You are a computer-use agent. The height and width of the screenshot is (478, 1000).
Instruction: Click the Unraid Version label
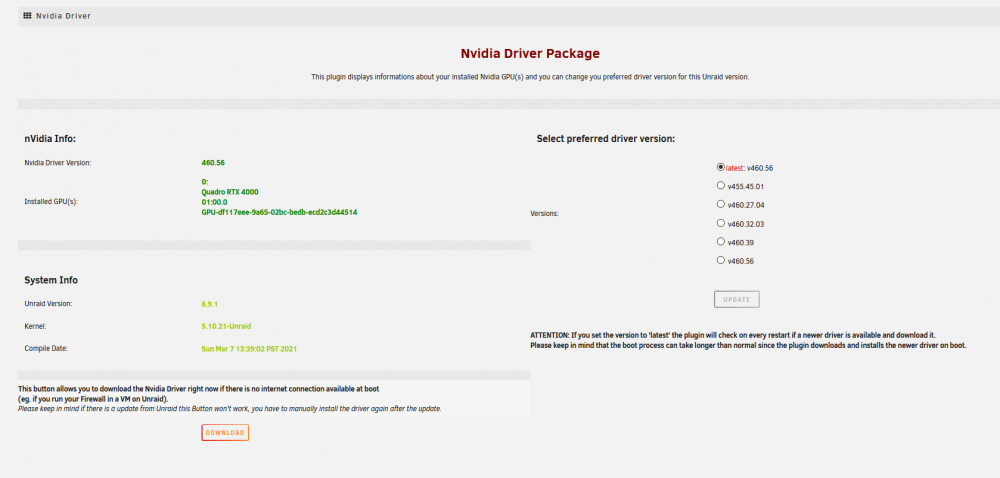(48, 304)
